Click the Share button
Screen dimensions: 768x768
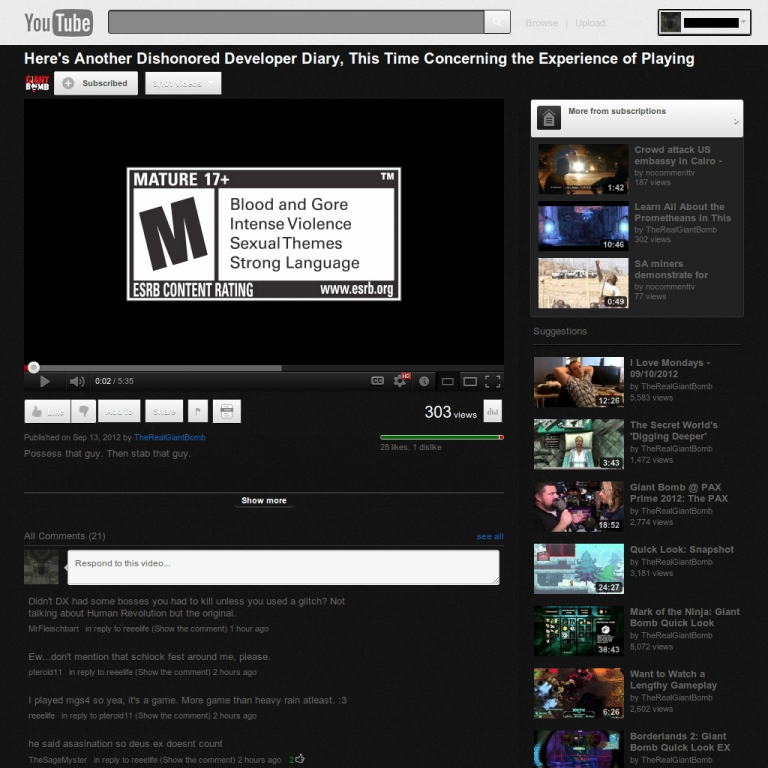164,411
